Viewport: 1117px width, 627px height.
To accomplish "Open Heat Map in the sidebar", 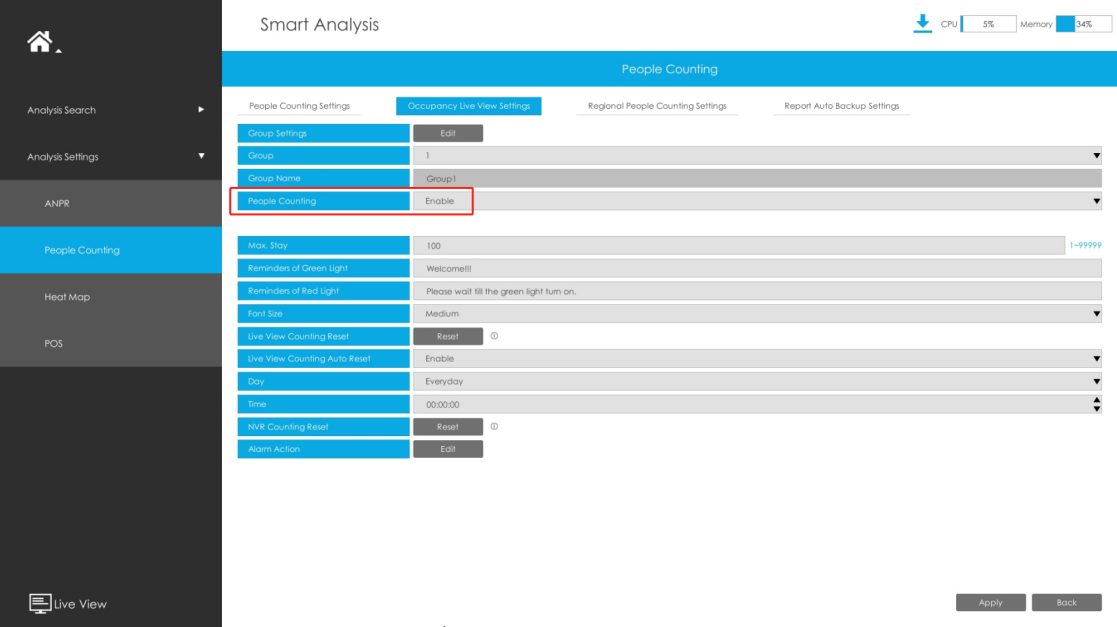I will click(111, 296).
